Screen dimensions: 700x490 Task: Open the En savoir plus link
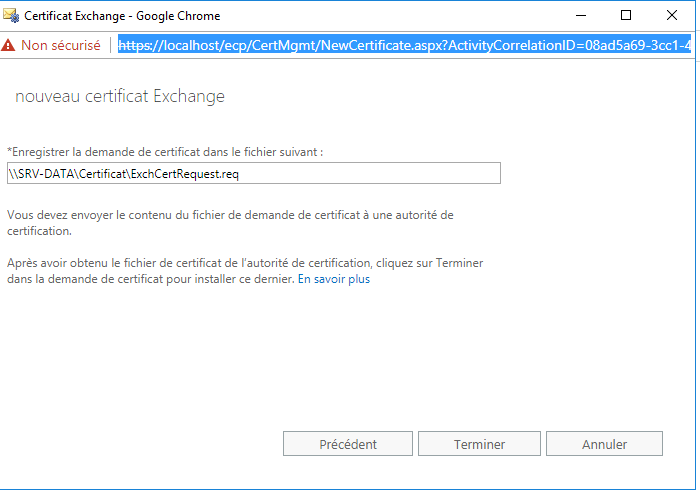click(334, 279)
